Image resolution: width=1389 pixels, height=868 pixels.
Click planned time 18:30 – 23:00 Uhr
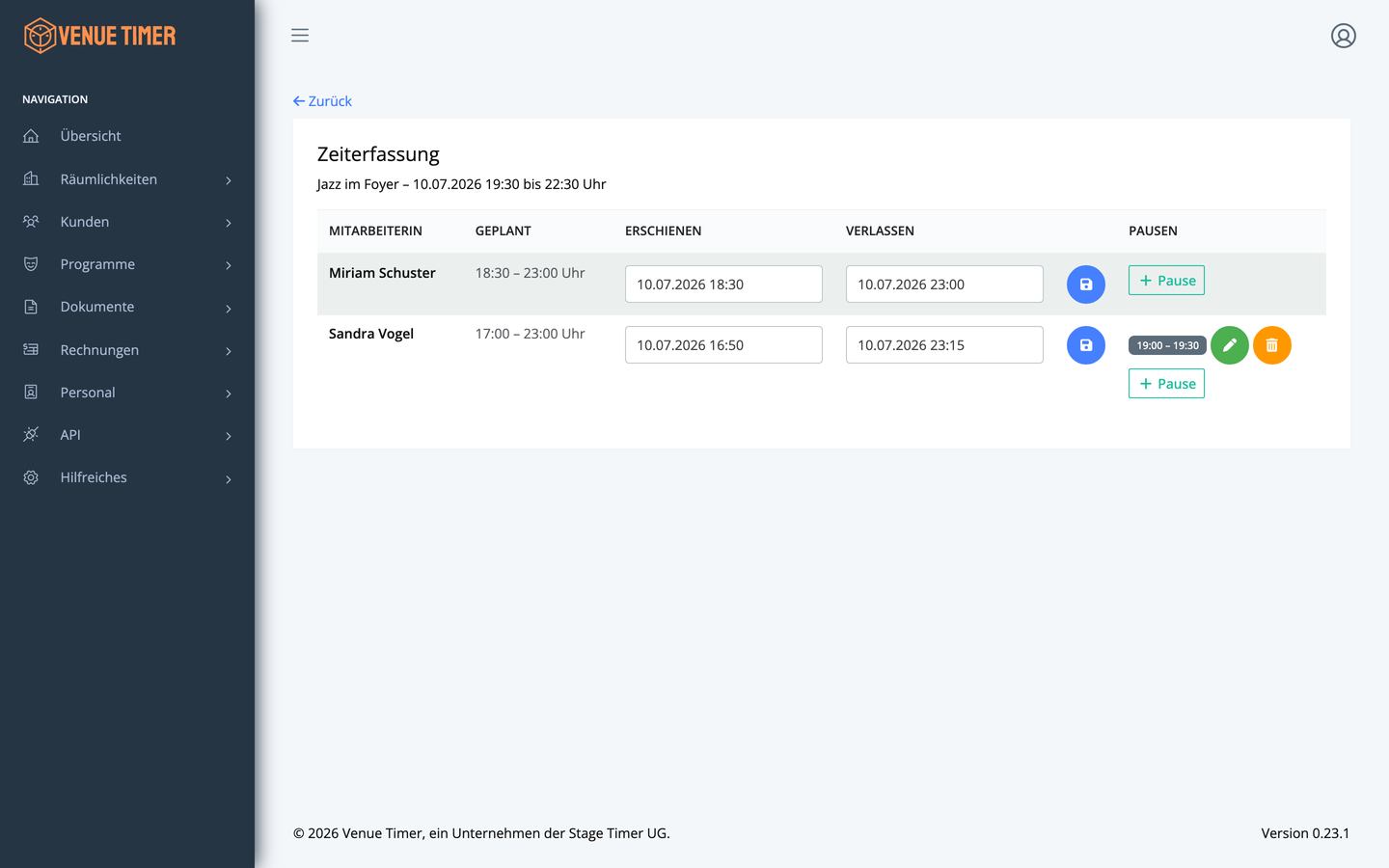coord(530,273)
